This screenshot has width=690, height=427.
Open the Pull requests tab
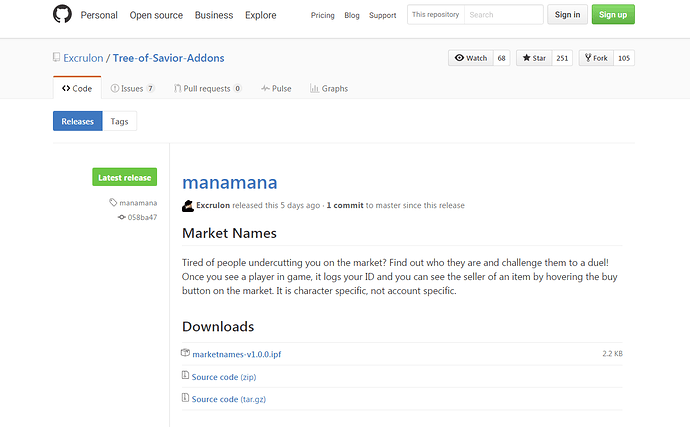click(207, 88)
